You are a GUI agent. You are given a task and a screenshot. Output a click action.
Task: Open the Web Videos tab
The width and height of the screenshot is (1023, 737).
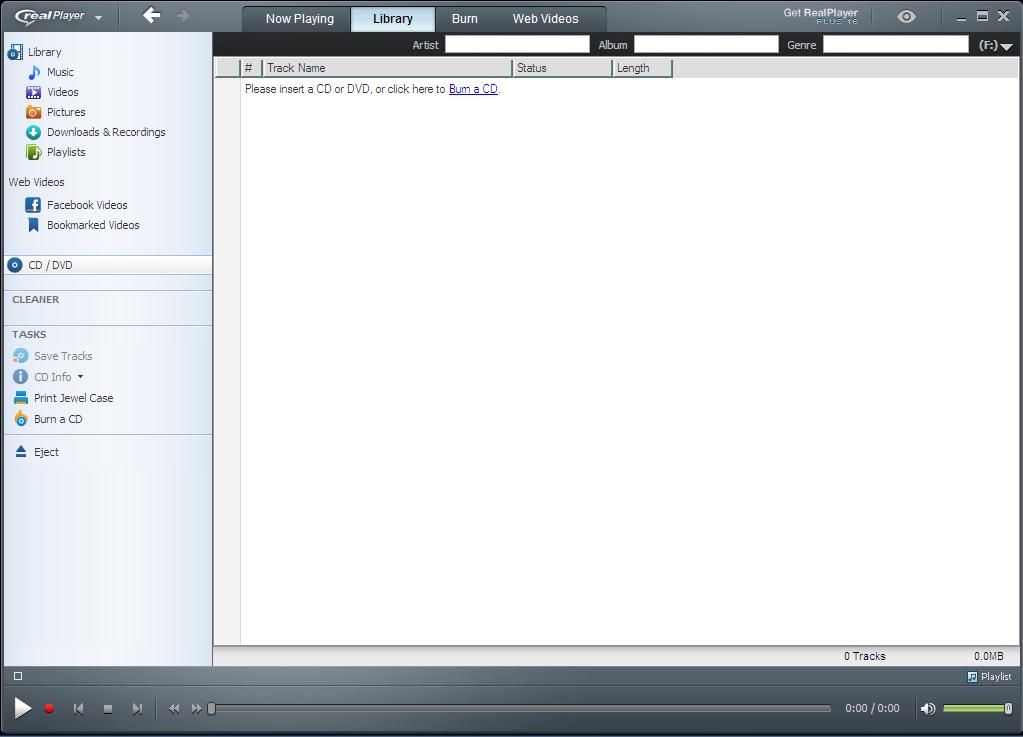pyautogui.click(x=545, y=19)
